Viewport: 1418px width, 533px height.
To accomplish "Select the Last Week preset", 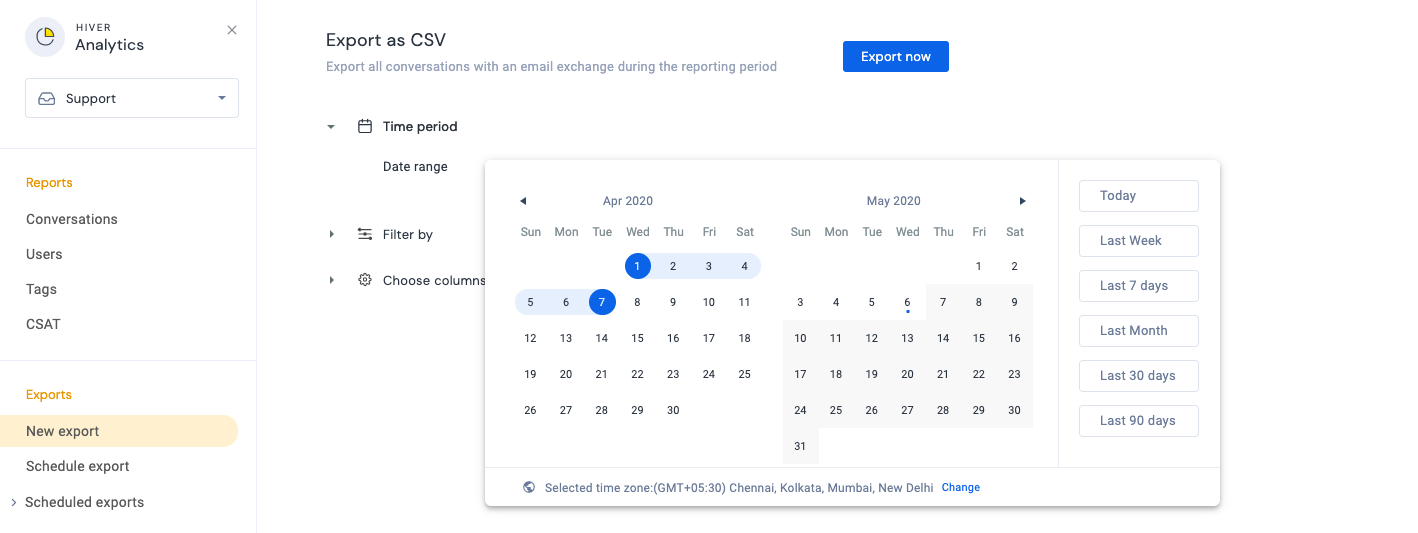I will [1139, 241].
